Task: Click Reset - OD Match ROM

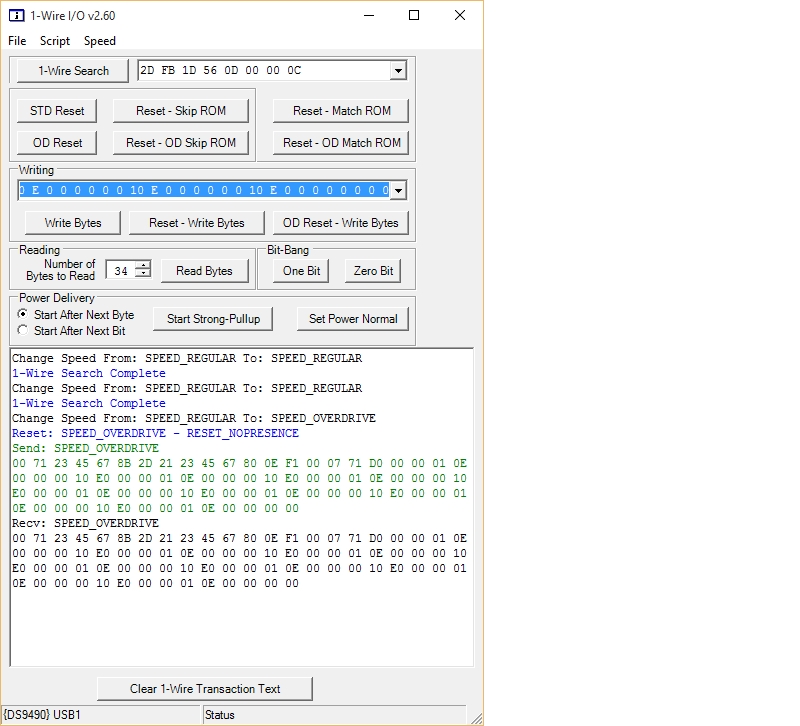Action: pos(341,143)
